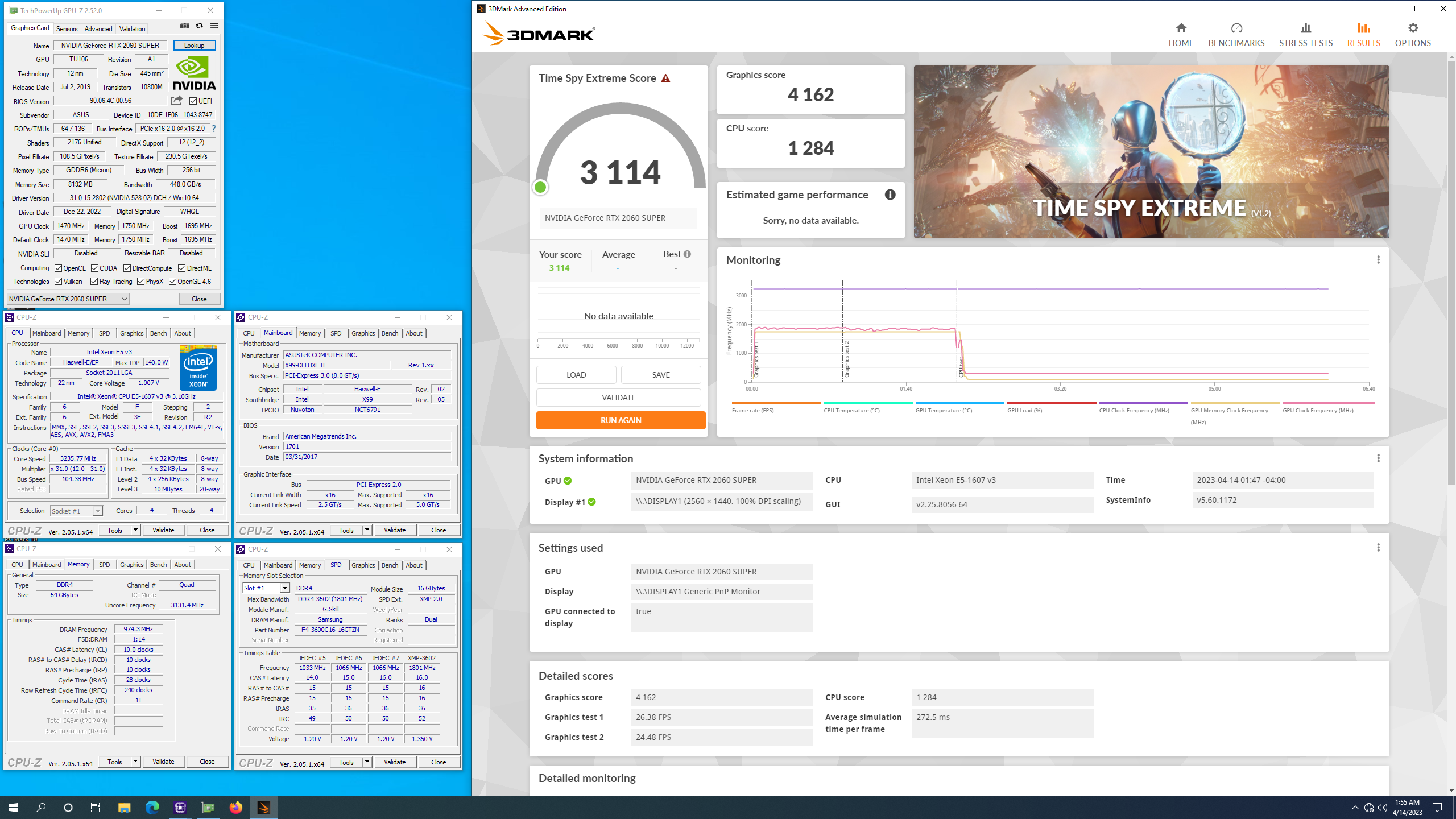Toggle UEFI checkbox in GPU-Z
Viewport: 1456px width, 819px height.
coord(193,101)
